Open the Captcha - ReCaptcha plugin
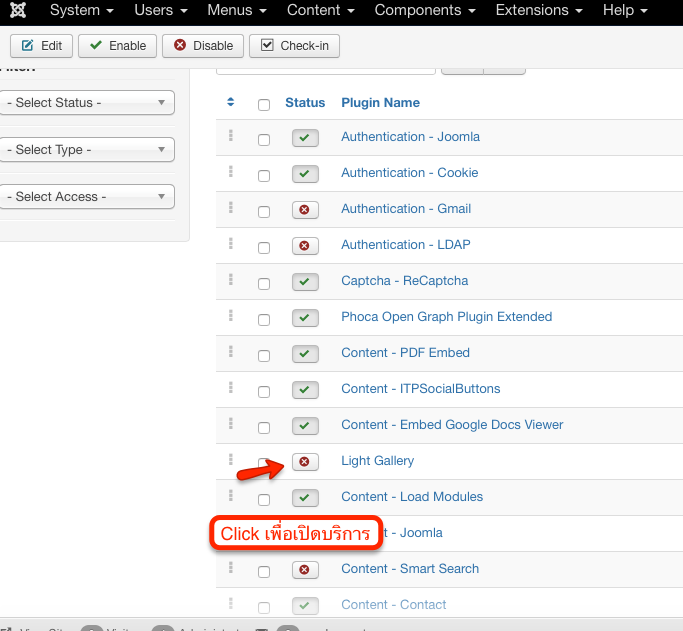The height and width of the screenshot is (631, 683). 405,281
